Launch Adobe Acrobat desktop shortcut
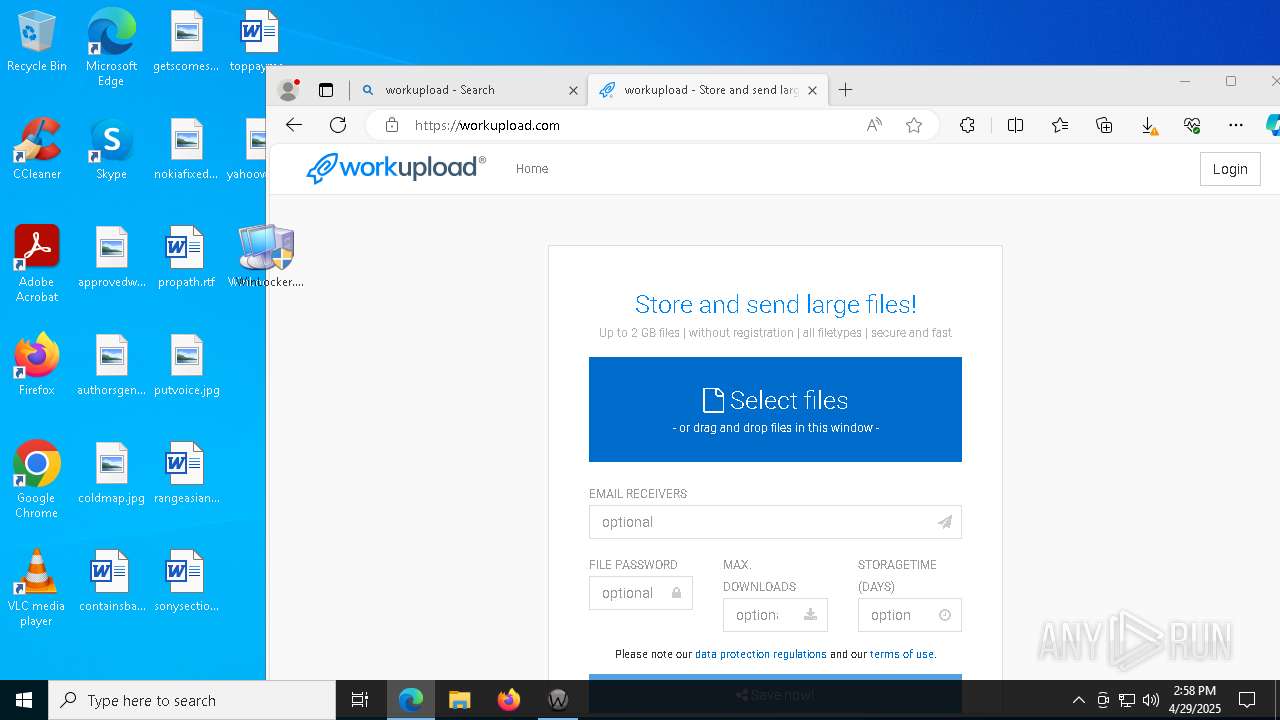This screenshot has width=1280, height=720. click(x=37, y=264)
